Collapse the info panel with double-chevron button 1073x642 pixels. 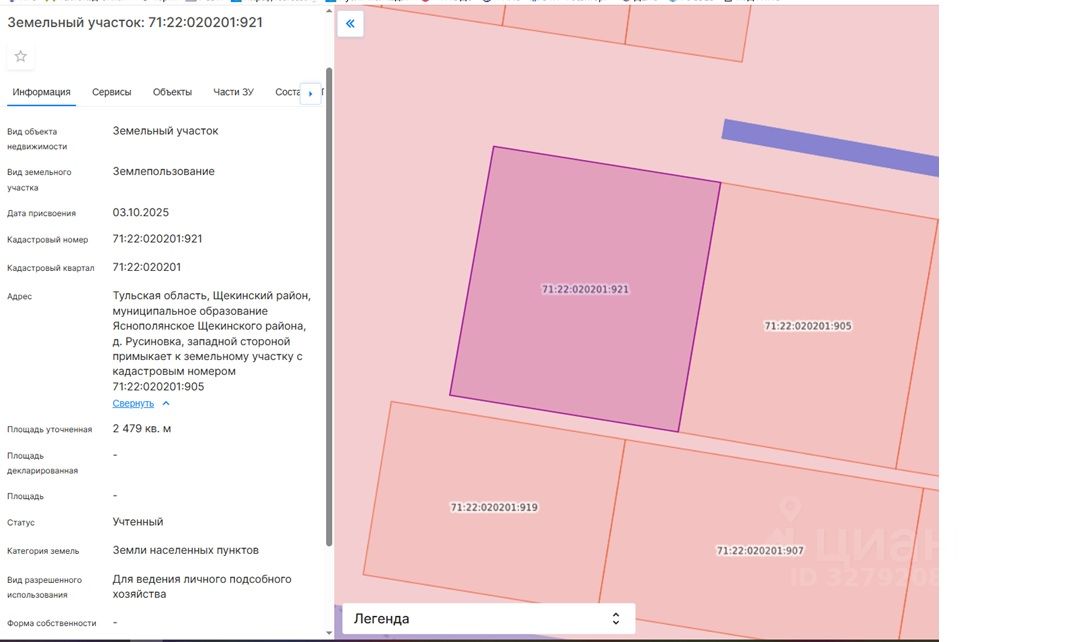pyautogui.click(x=350, y=24)
